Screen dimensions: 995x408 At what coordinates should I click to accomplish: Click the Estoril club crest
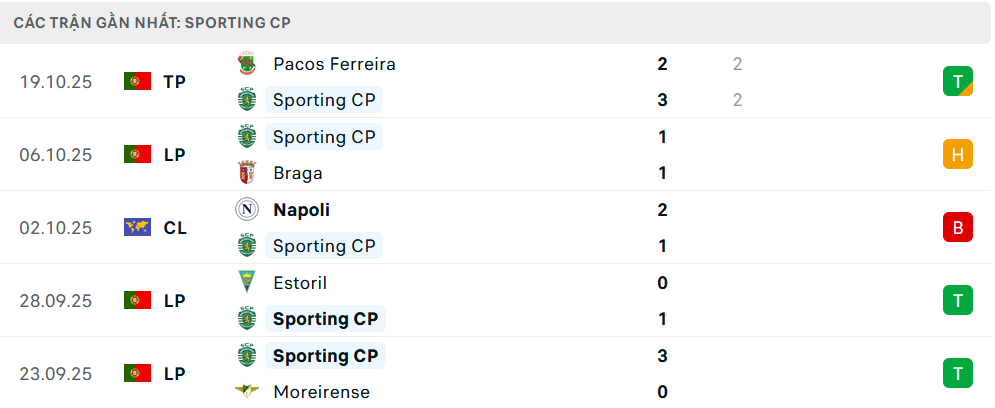[246, 283]
